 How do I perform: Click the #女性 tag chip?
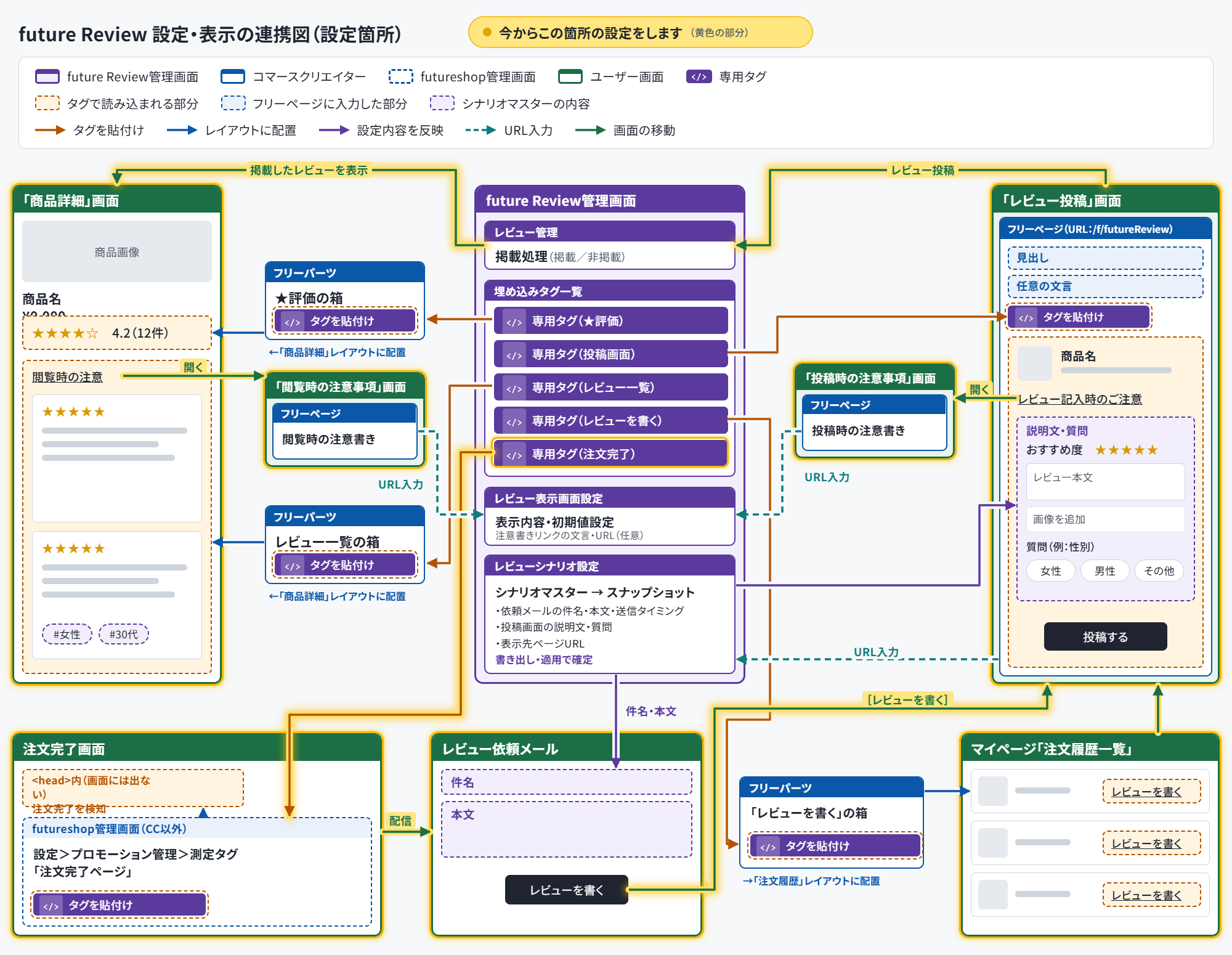tap(67, 634)
